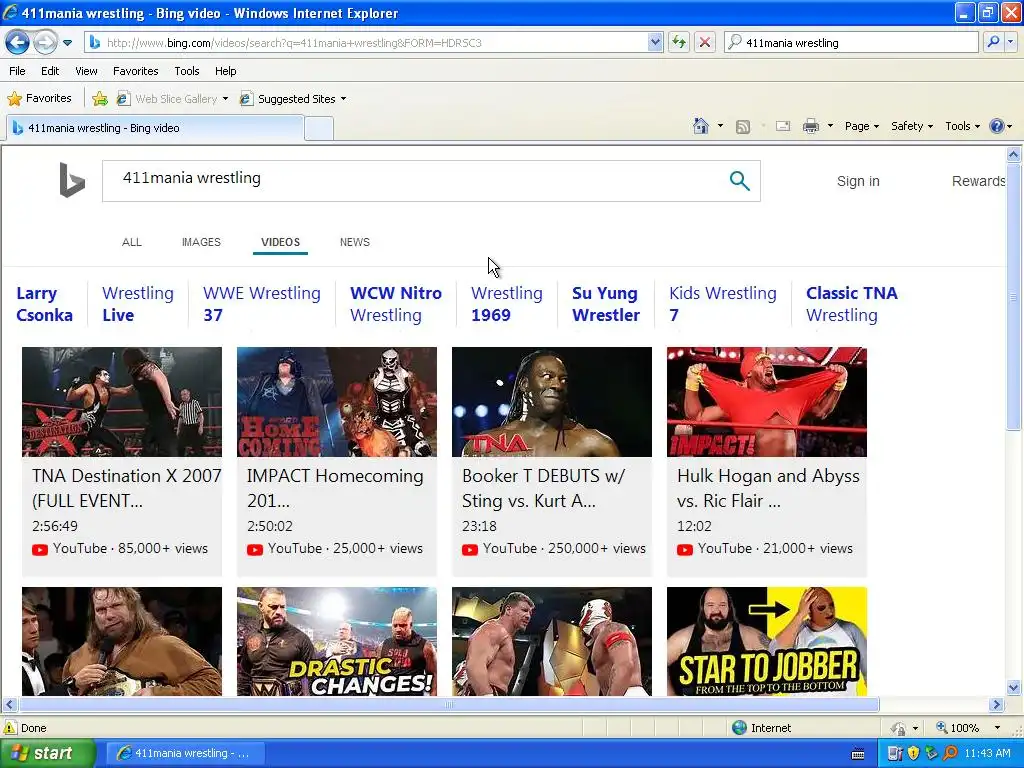Click the system tray security shield icon
The image size is (1024, 768).
tap(913, 753)
